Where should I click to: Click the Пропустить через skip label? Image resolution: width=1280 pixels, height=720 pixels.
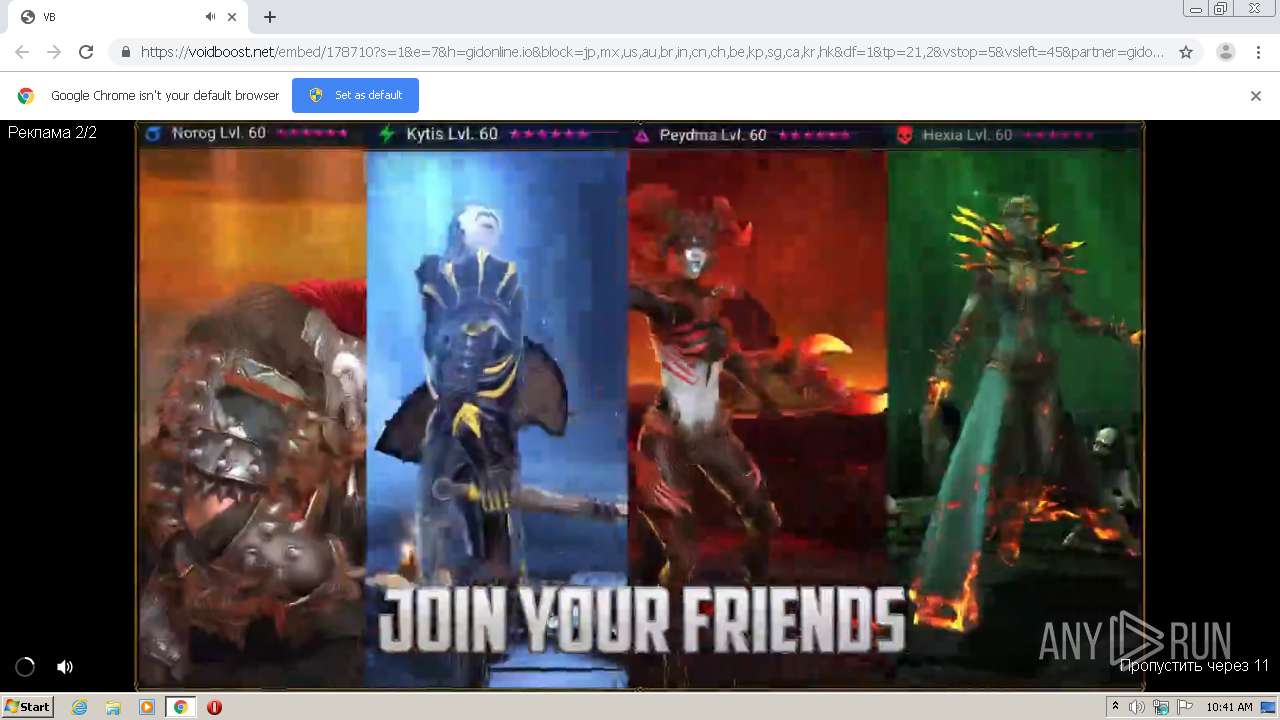pyautogui.click(x=1194, y=666)
